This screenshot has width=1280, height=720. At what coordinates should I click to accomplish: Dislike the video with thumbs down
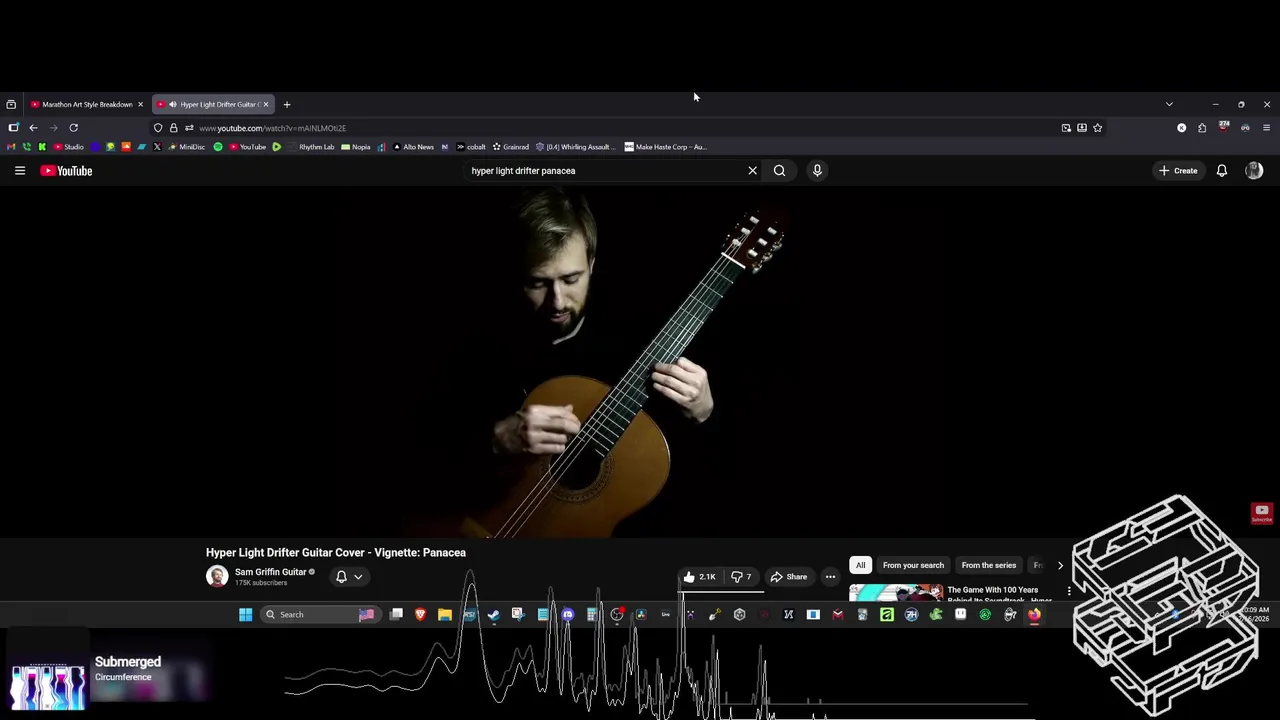[741, 577]
